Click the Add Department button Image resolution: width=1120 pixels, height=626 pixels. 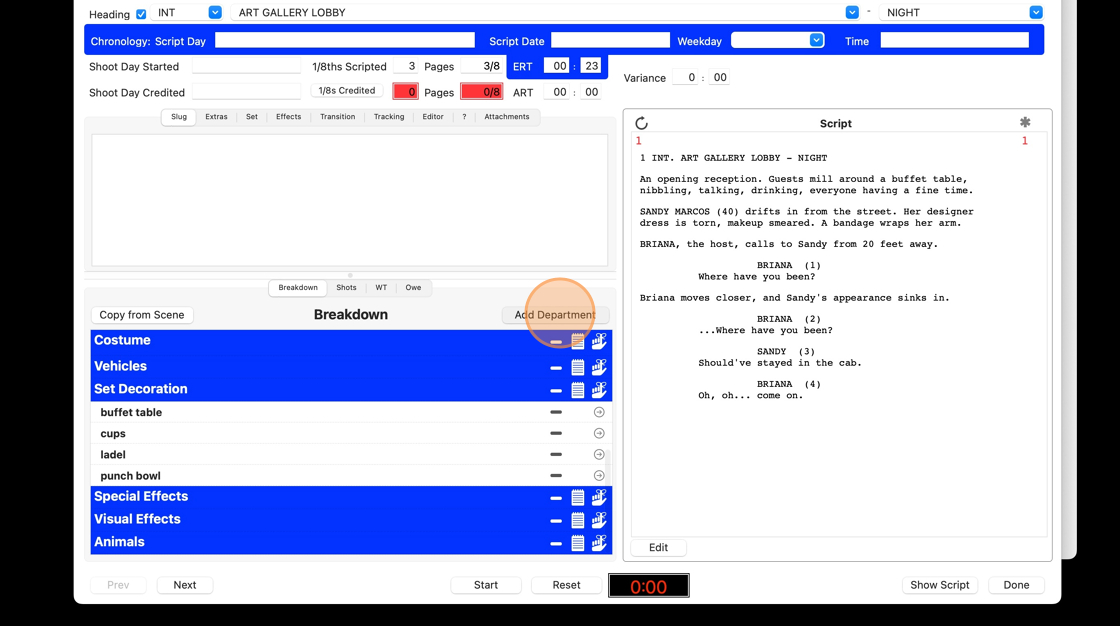point(555,314)
